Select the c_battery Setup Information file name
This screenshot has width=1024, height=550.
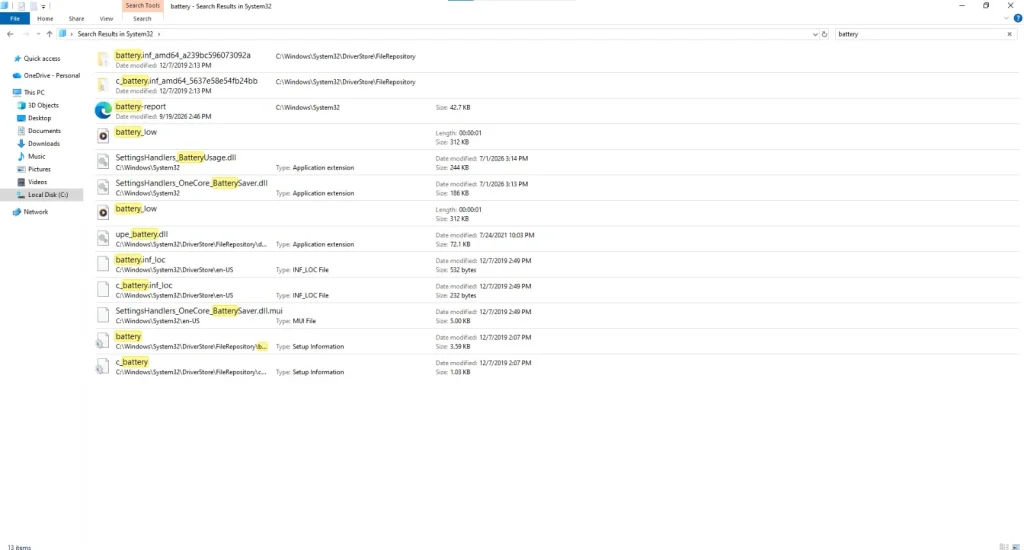coord(132,362)
